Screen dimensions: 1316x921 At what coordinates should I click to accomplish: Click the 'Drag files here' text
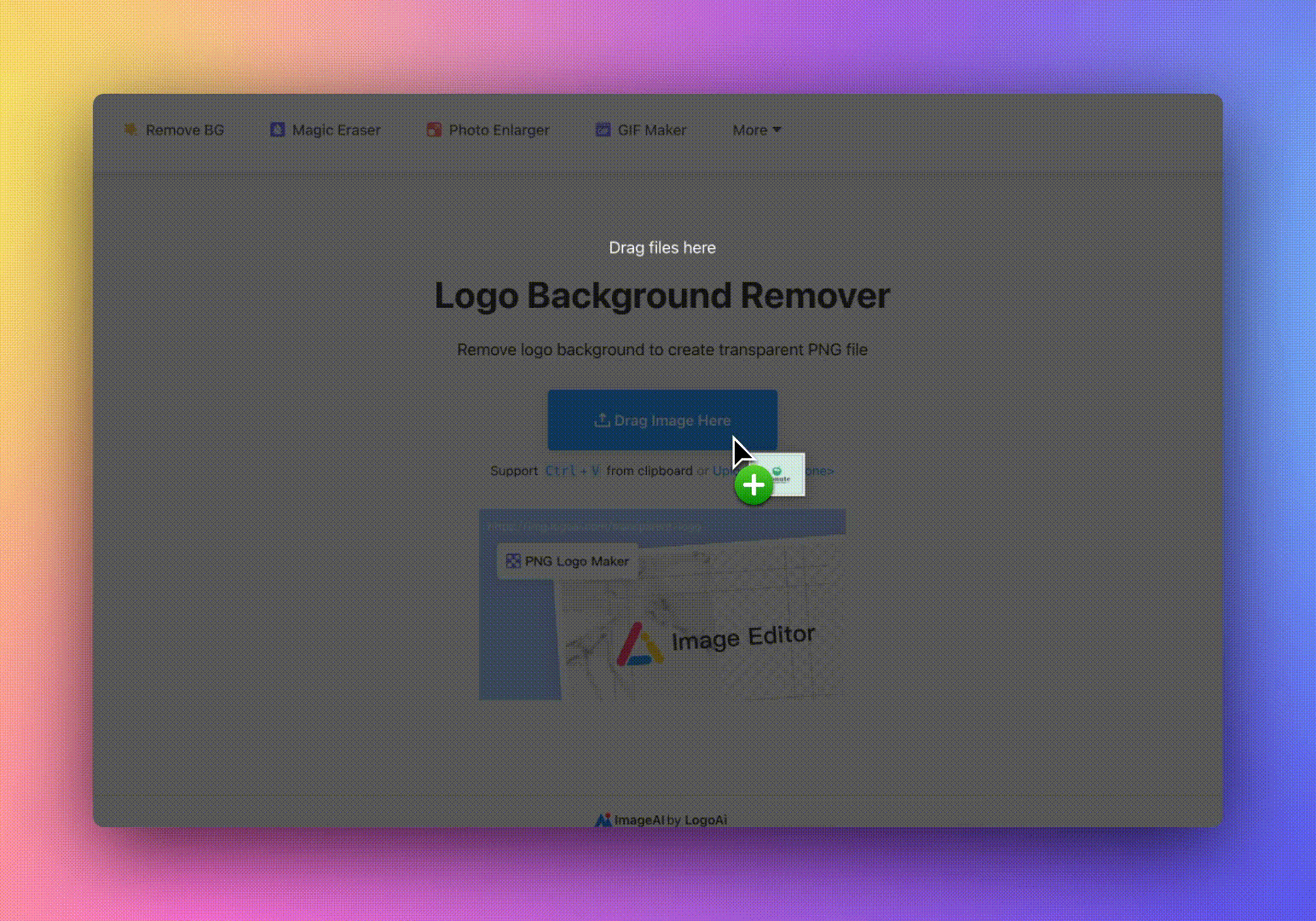coord(662,247)
